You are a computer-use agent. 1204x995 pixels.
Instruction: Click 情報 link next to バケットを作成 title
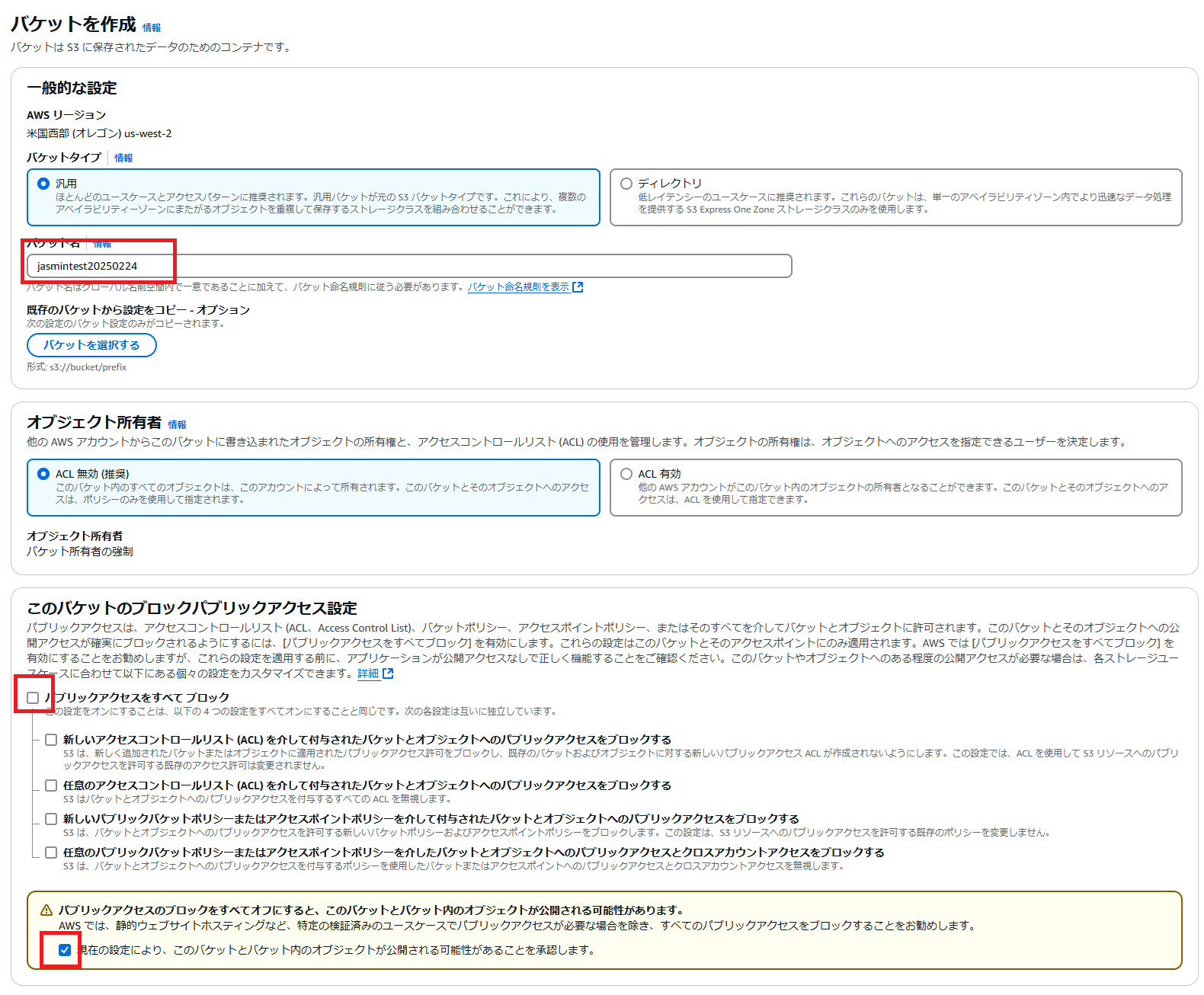[x=152, y=28]
